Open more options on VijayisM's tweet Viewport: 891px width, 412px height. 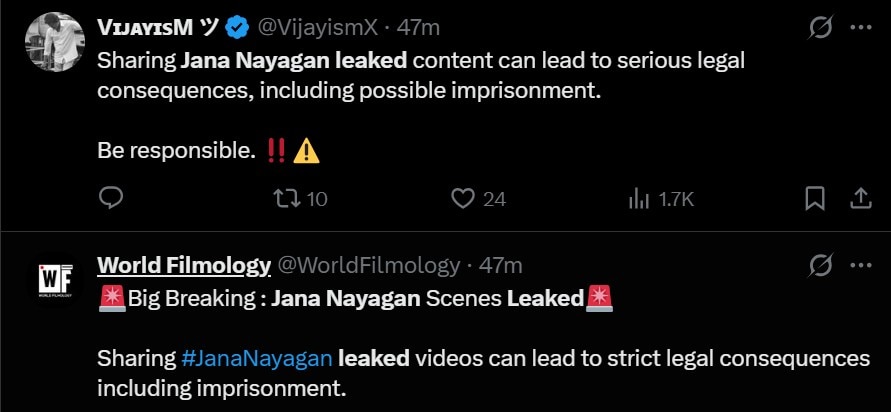(x=859, y=27)
